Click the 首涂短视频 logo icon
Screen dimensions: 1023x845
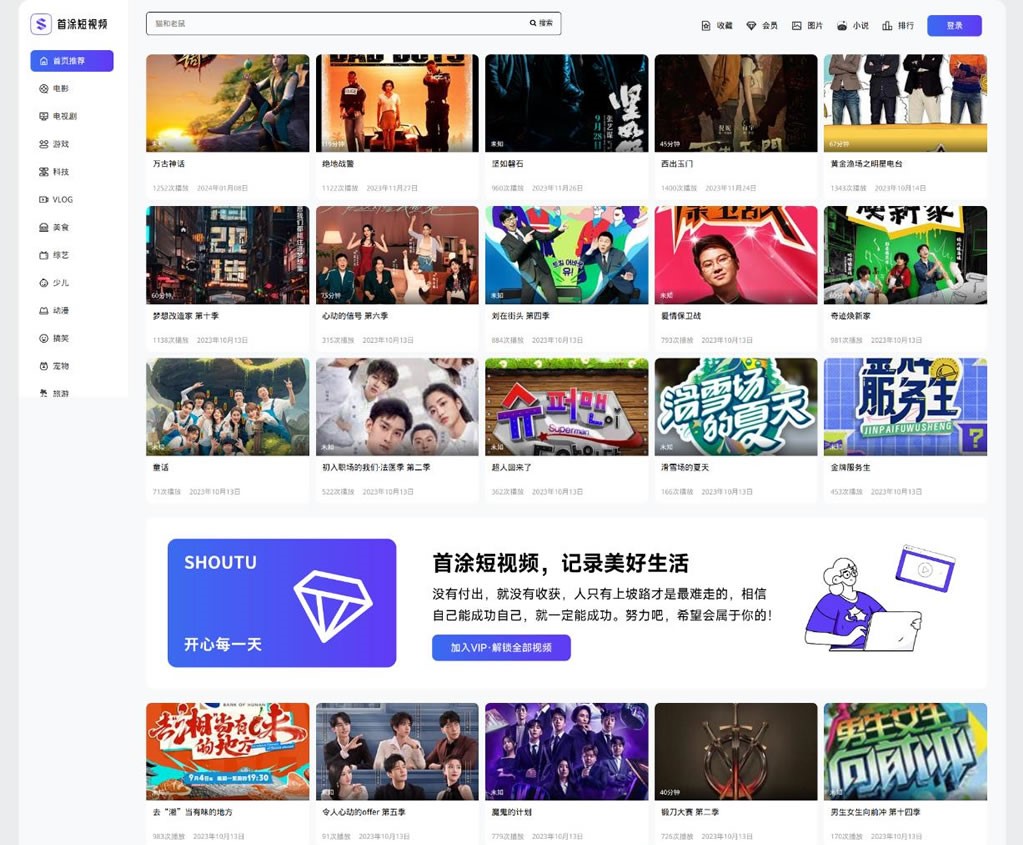(41, 24)
